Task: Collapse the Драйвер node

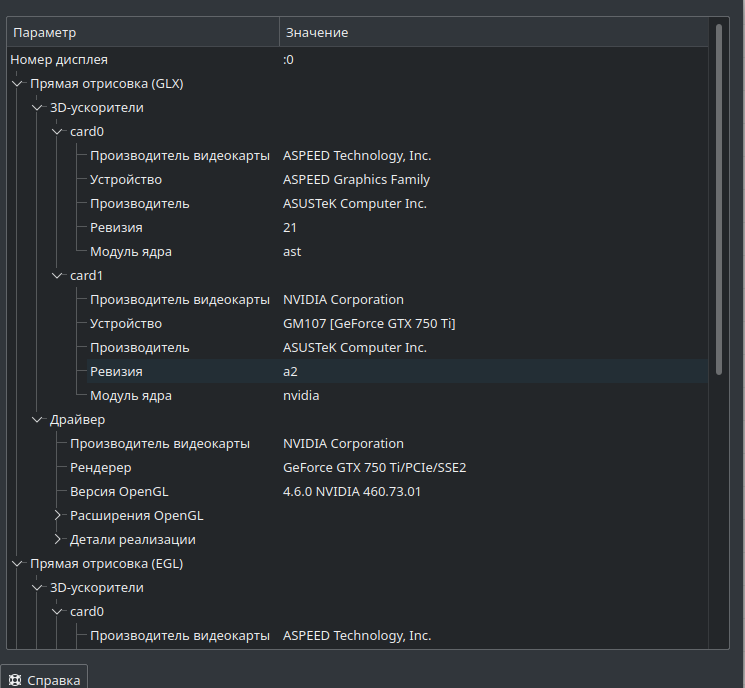Action: click(x=37, y=420)
